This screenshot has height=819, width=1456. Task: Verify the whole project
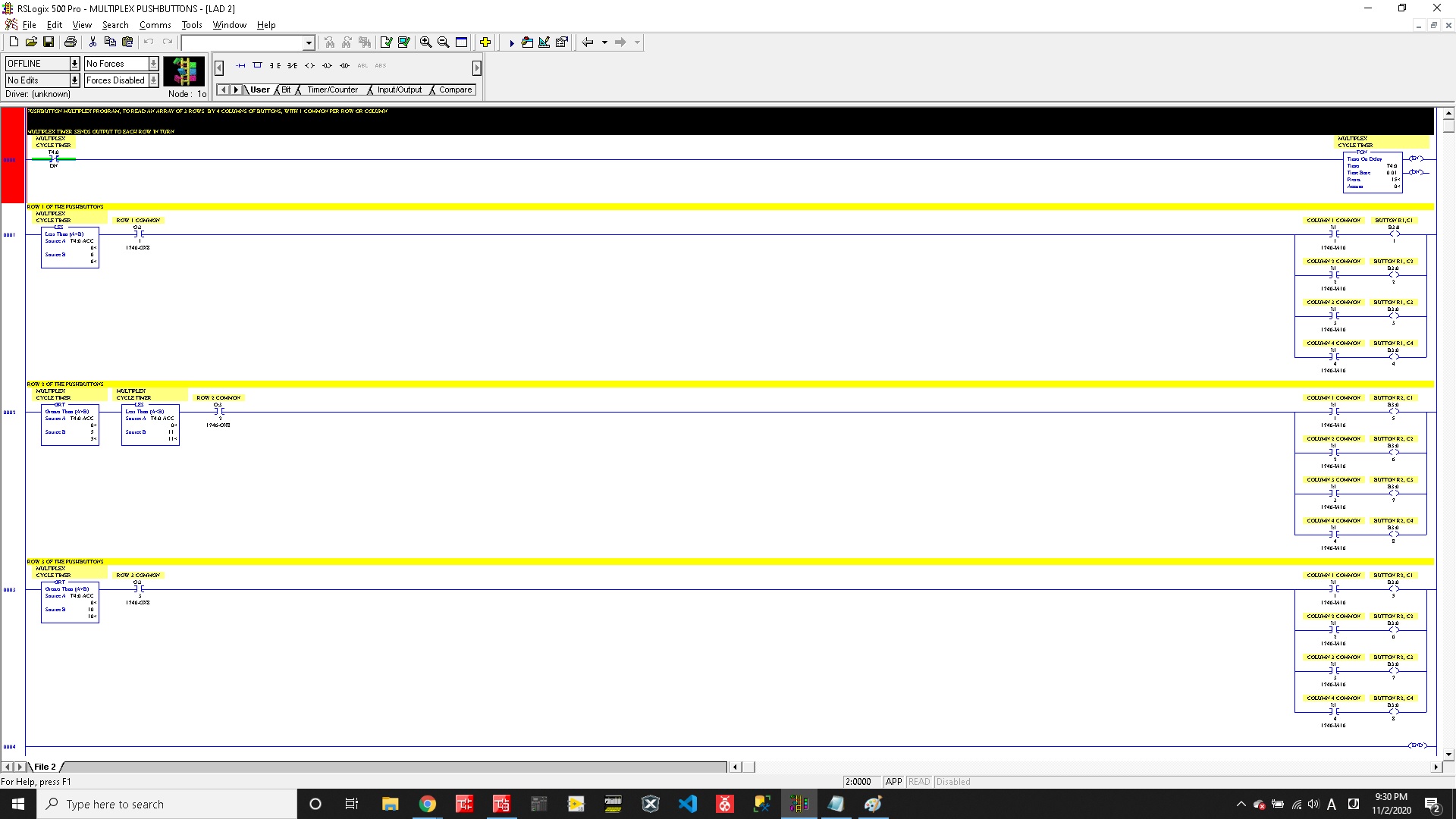(404, 42)
